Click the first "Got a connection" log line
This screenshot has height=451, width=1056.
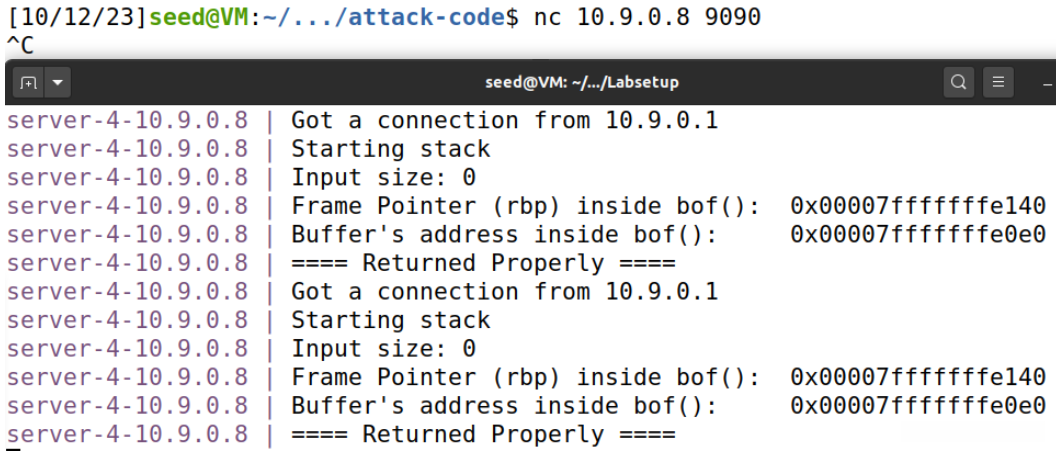(504, 121)
